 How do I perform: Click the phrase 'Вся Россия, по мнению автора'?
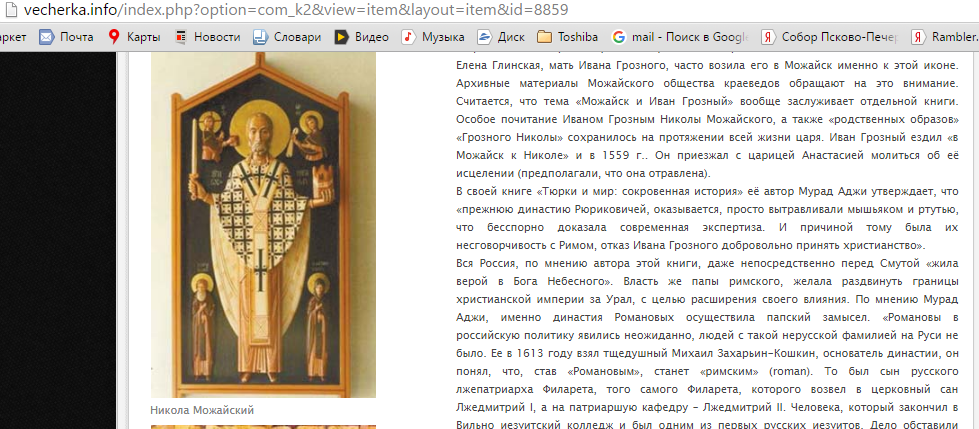541,262
